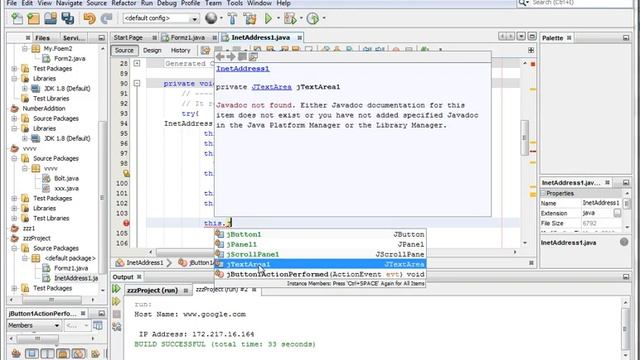
Task: Click the globe browser icon in toolbar
Action: [211, 18]
